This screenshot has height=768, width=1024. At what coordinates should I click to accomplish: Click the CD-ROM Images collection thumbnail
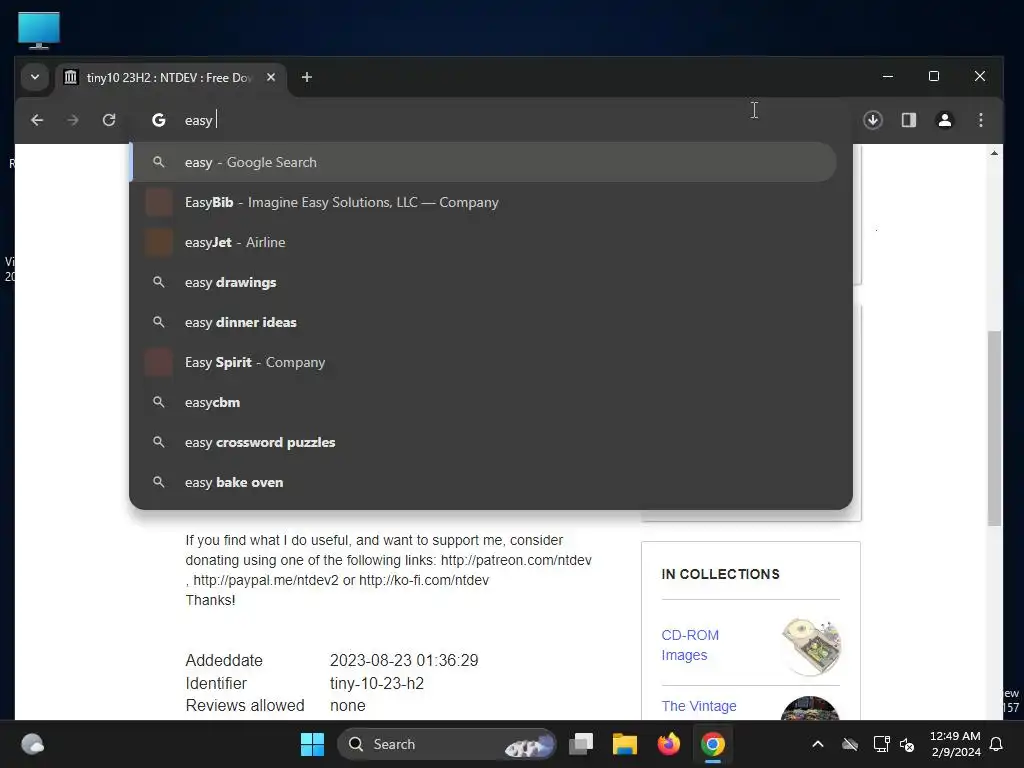tap(810, 645)
